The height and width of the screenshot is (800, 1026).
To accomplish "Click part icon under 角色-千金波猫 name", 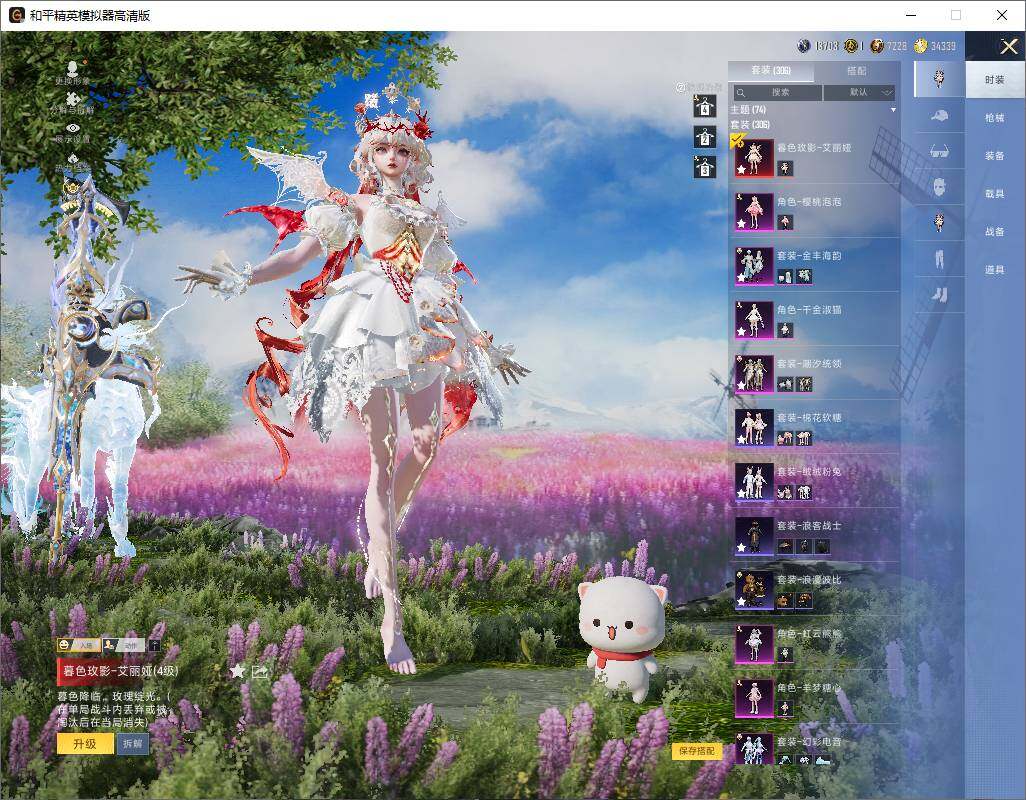I will (785, 331).
